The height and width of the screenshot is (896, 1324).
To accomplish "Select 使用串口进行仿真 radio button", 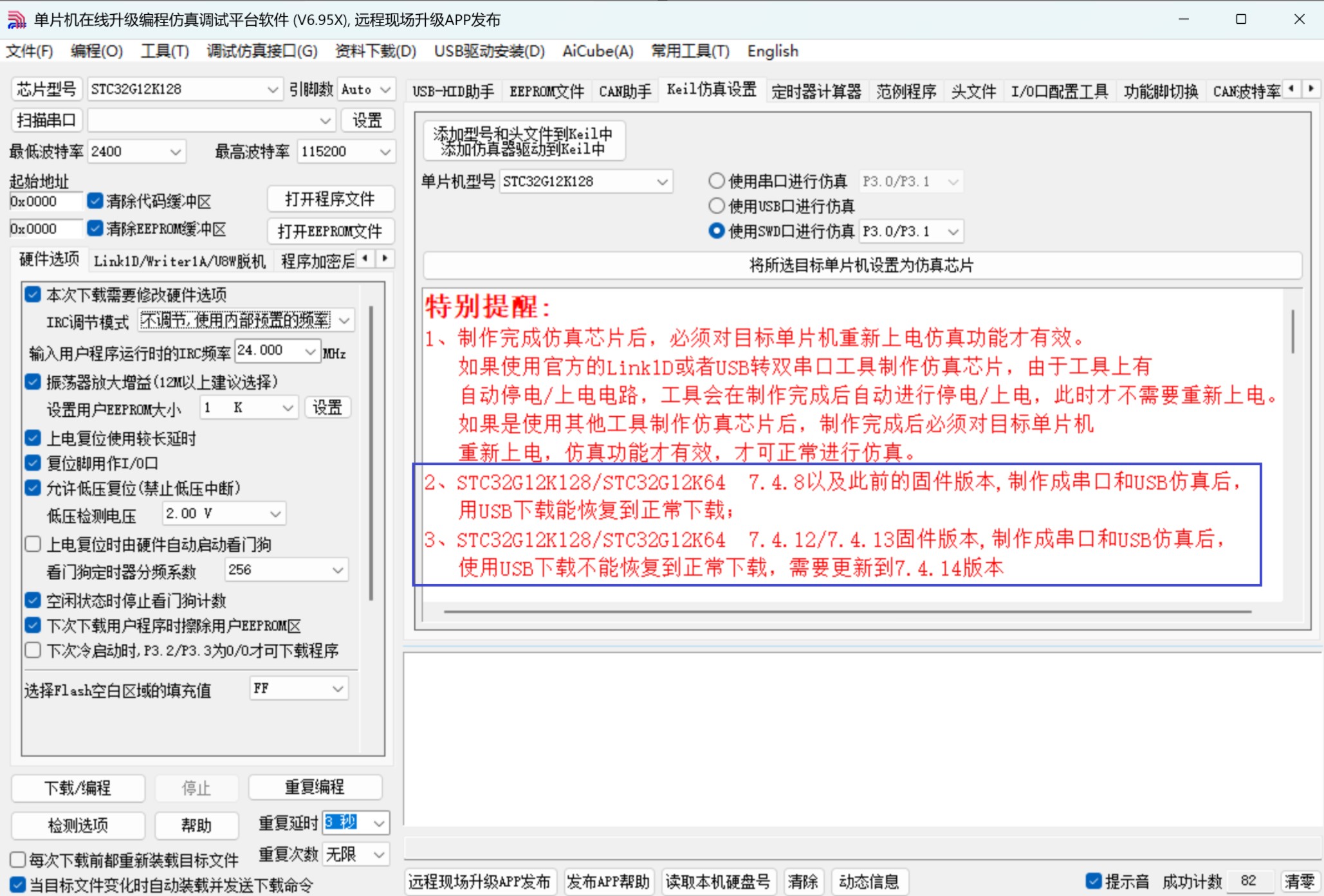I will [716, 181].
